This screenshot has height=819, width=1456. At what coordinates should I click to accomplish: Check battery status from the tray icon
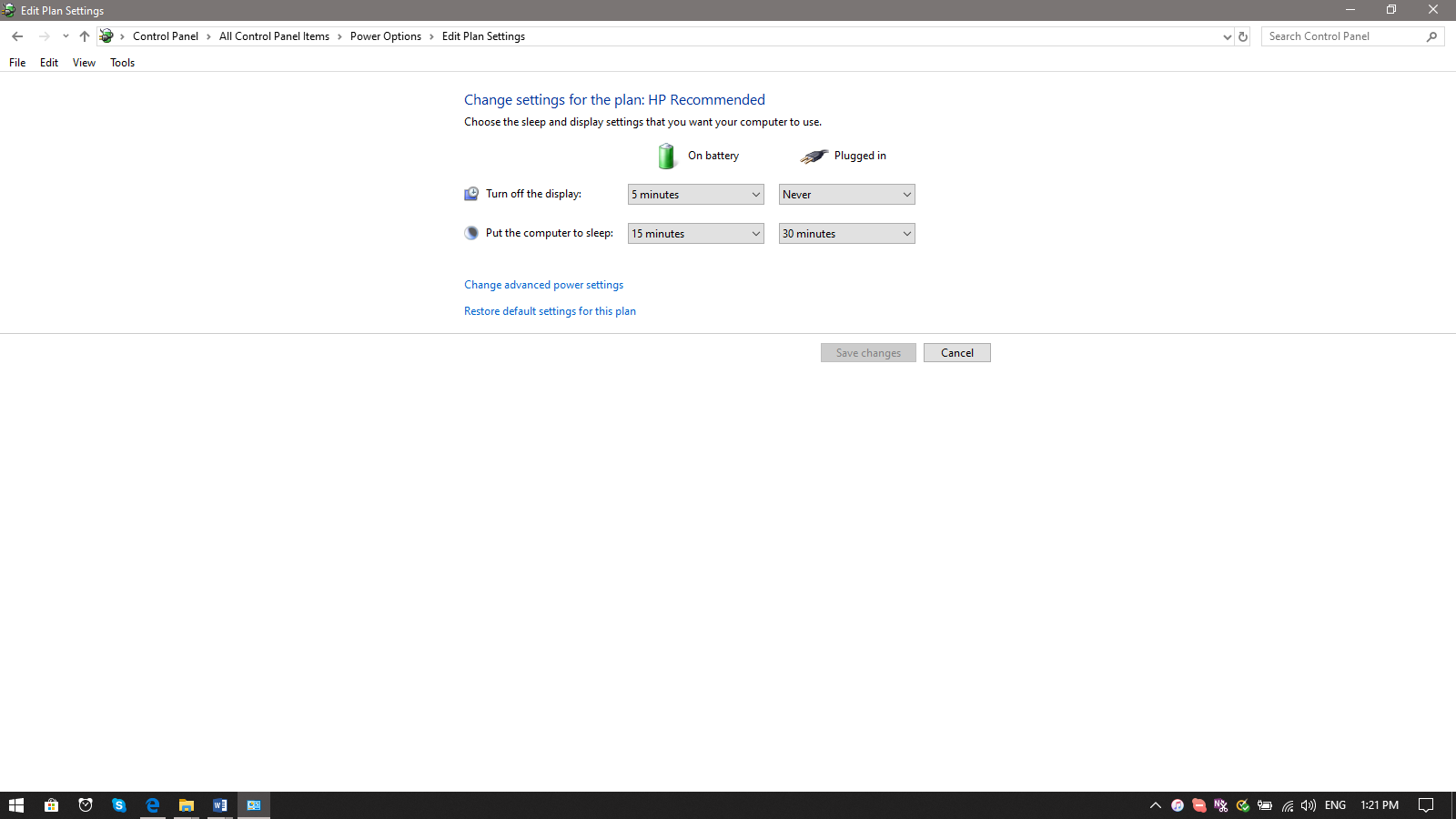1265,805
